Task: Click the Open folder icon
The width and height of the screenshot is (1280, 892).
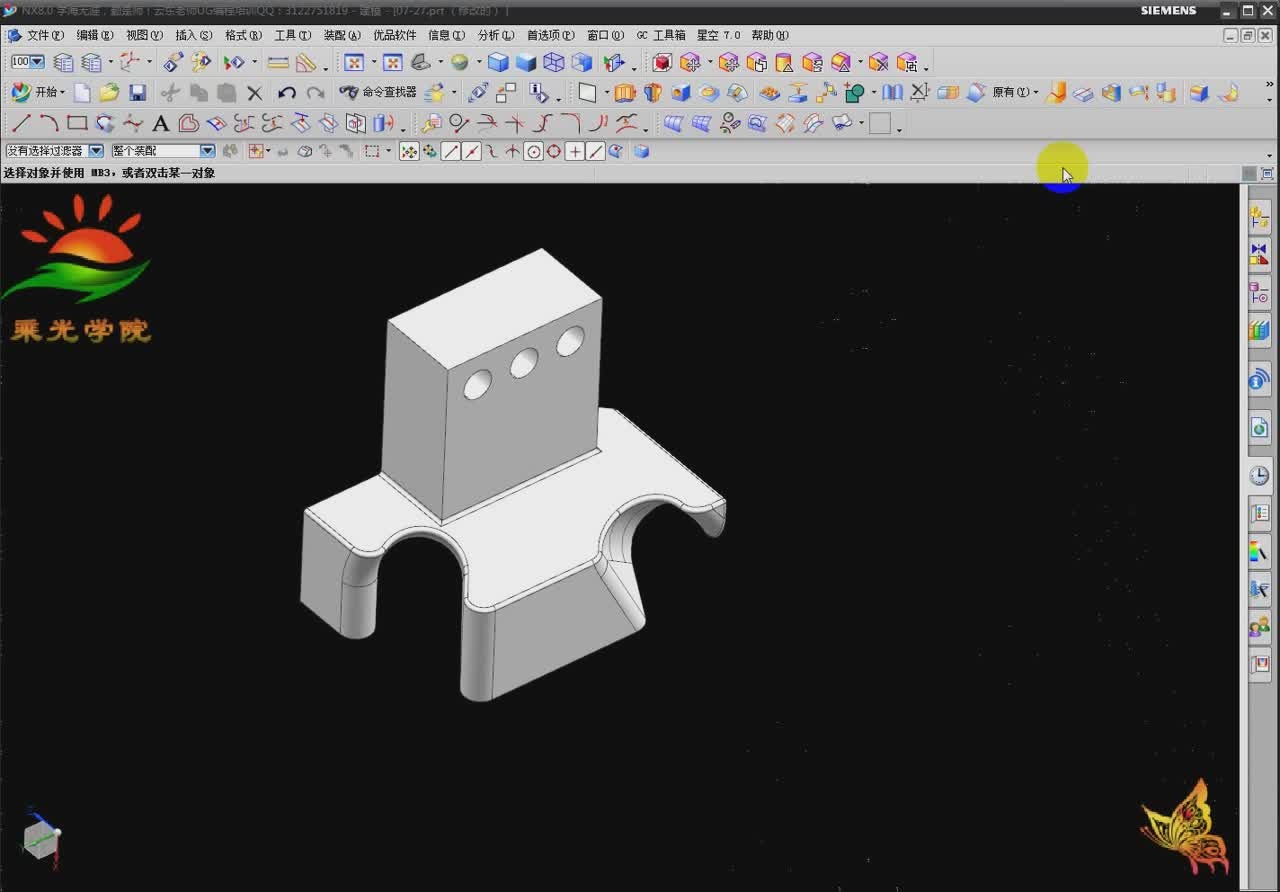Action: point(109,93)
